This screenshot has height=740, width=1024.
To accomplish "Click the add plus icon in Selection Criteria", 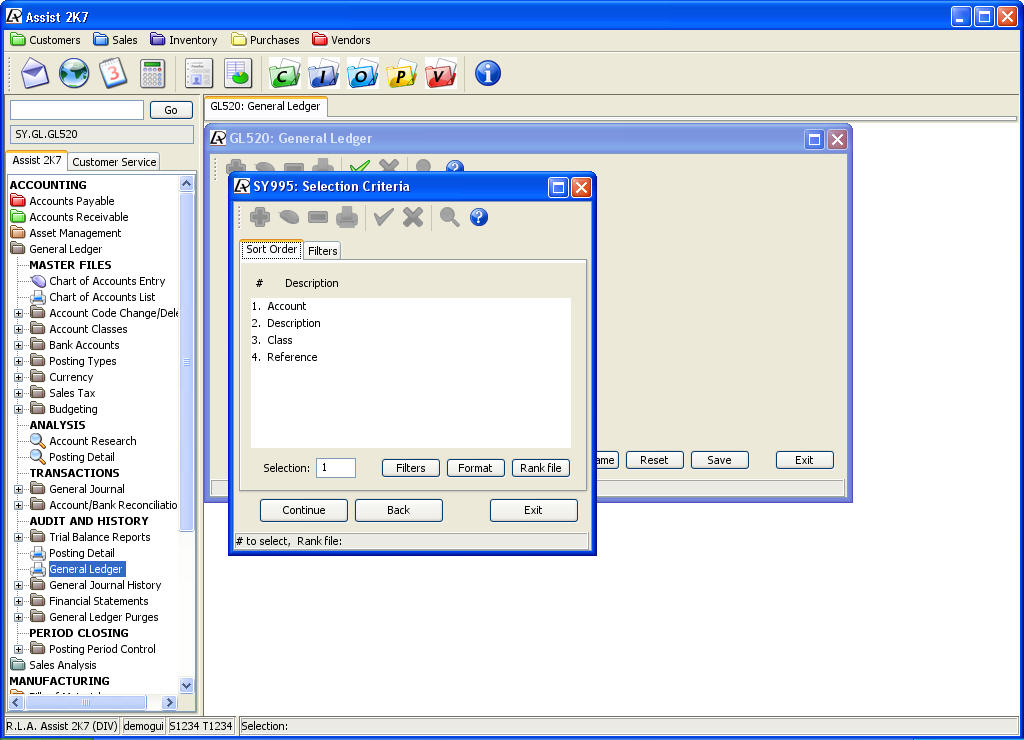I will [x=260, y=217].
